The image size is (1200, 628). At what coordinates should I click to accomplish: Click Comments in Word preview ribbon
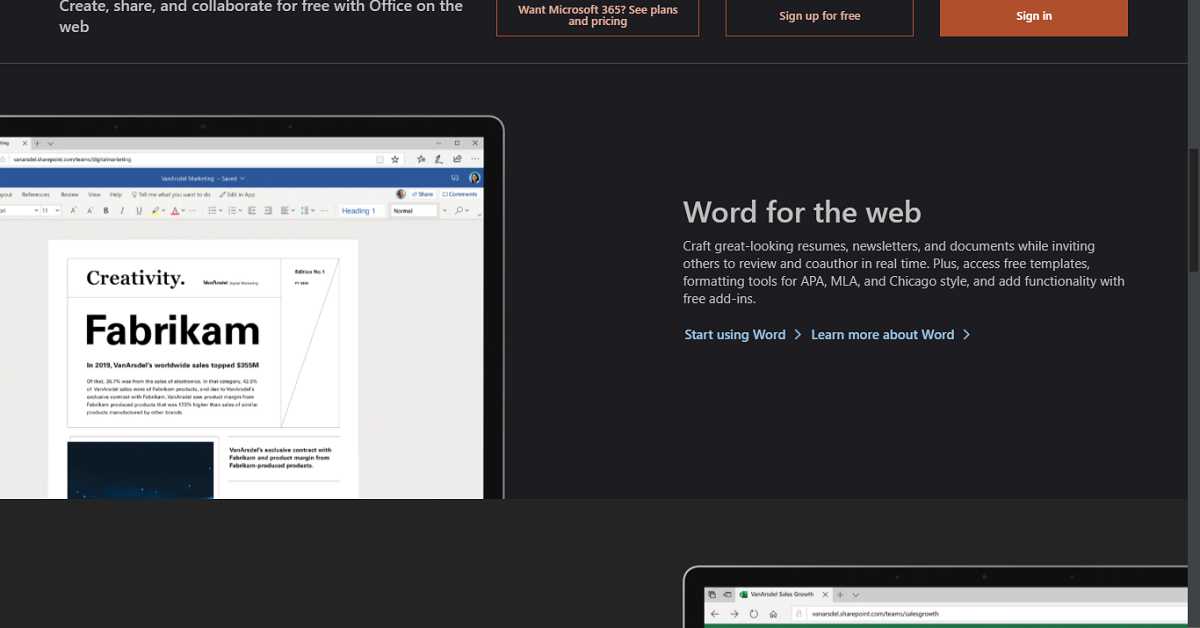[x=460, y=194]
